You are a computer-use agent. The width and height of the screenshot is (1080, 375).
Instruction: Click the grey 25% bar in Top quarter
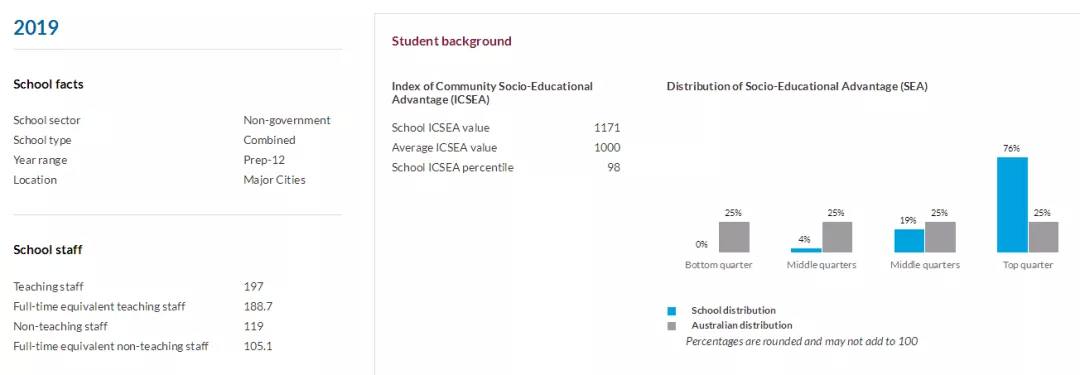pyautogui.click(x=1043, y=237)
